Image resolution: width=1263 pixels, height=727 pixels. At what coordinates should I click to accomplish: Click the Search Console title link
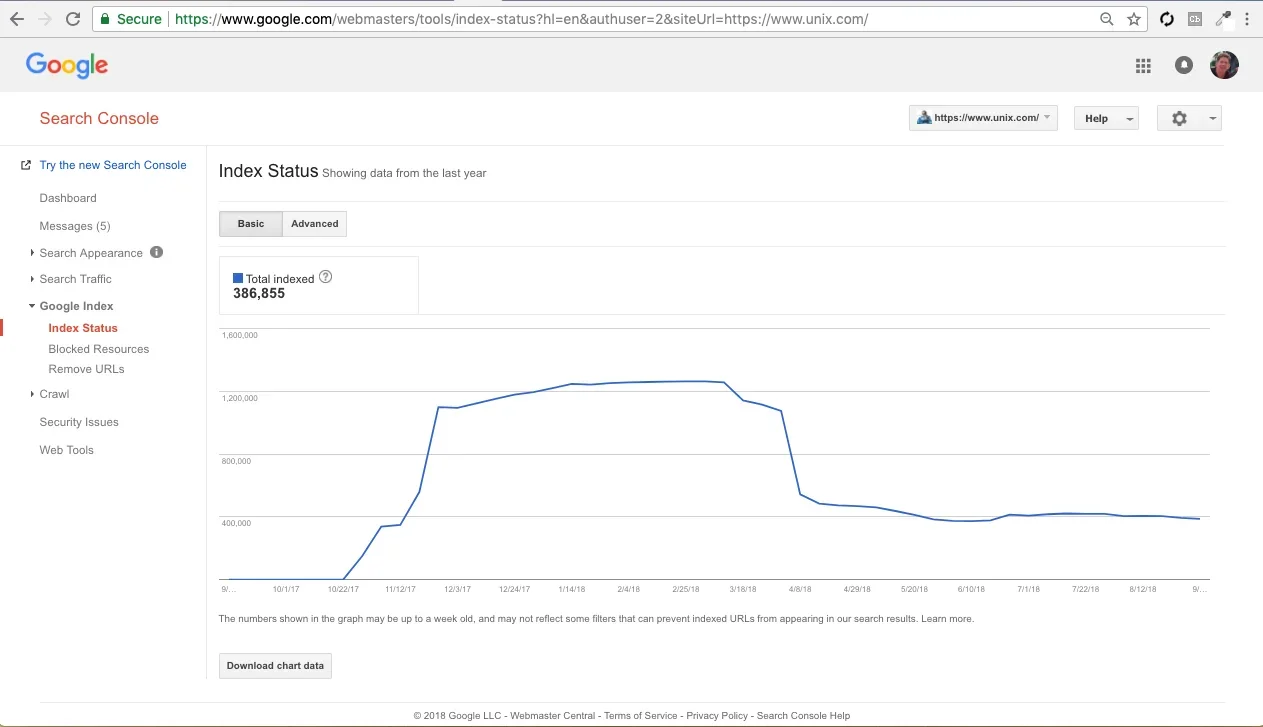click(99, 118)
